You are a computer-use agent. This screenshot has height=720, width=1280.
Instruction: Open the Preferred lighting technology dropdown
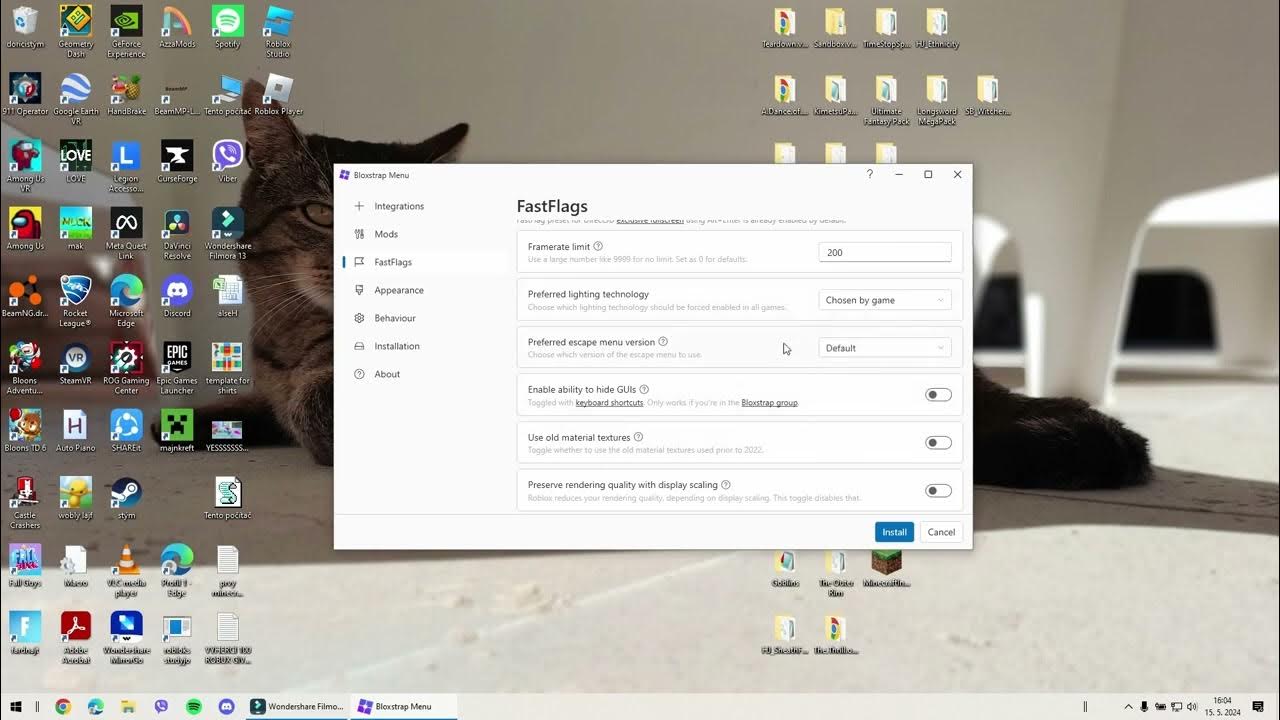click(x=885, y=300)
